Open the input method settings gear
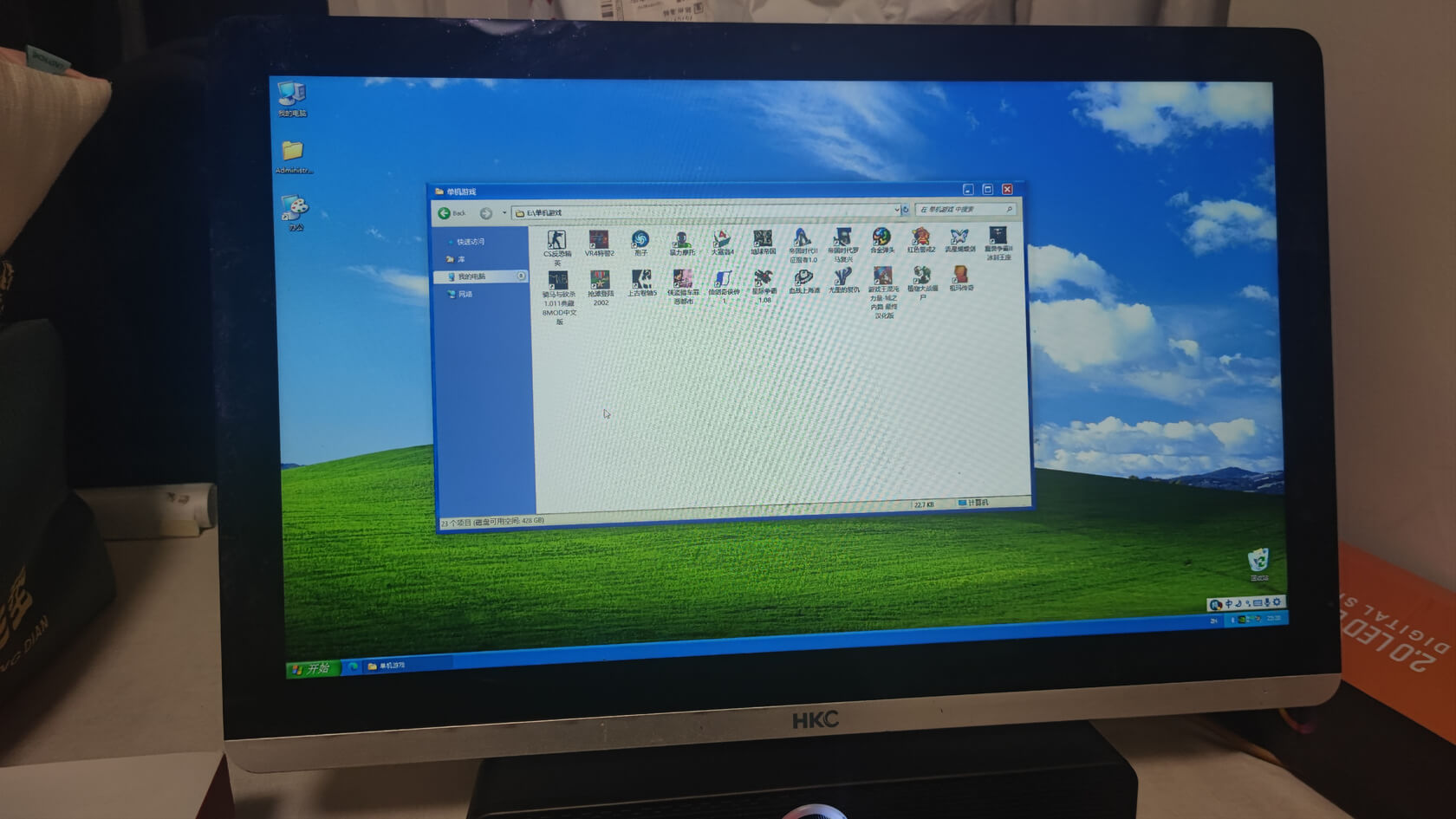The width and height of the screenshot is (1456, 819). point(1277,601)
